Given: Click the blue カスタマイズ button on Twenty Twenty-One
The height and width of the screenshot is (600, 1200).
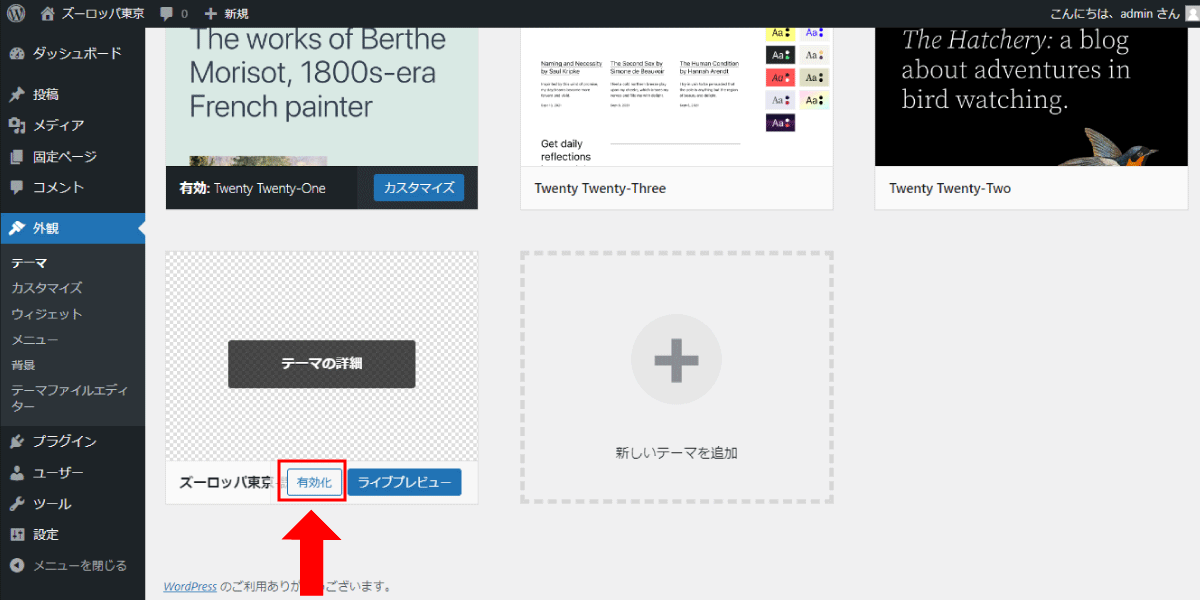Looking at the screenshot, I should [x=419, y=188].
